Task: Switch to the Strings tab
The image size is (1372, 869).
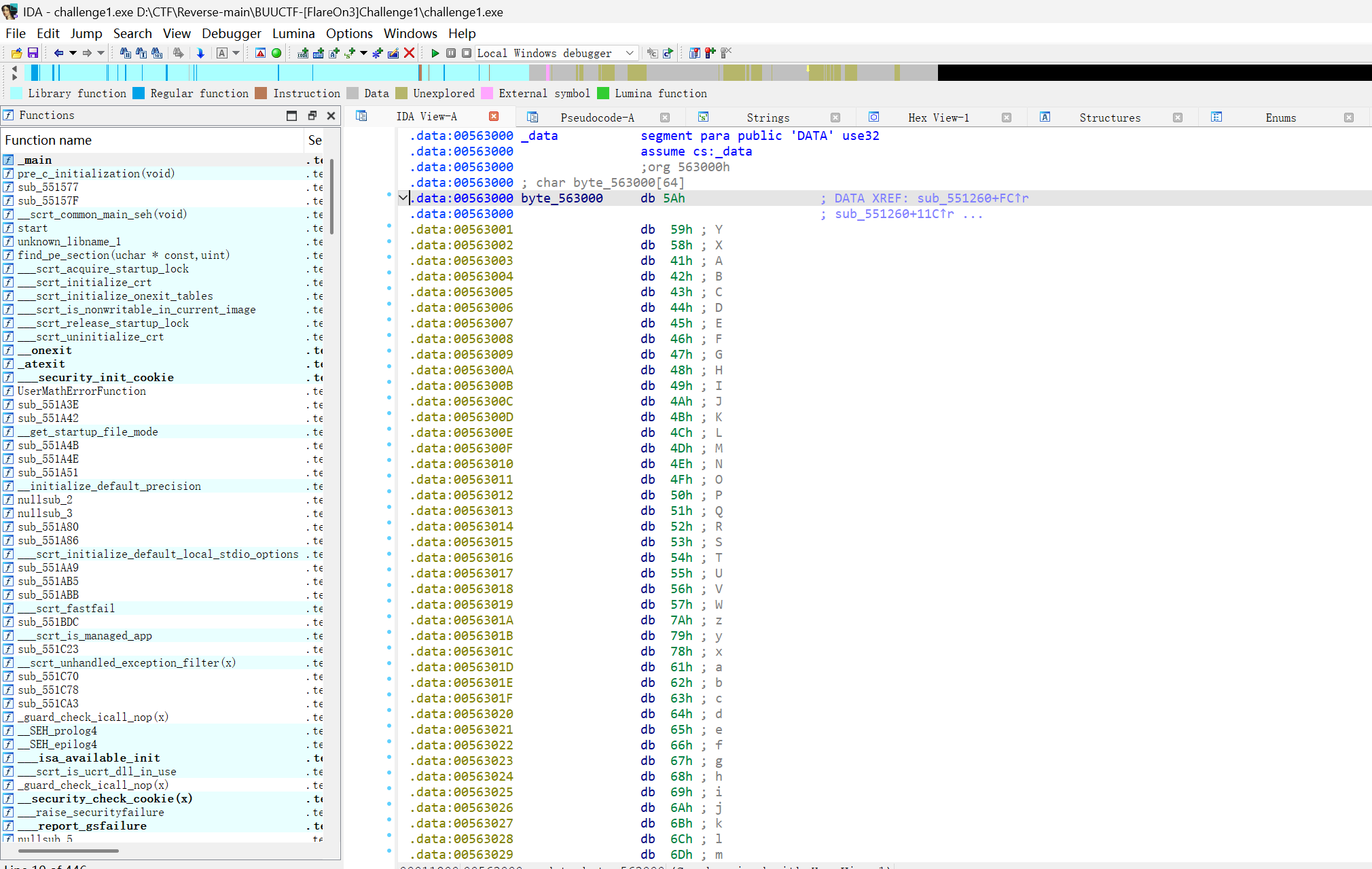Action: pos(768,118)
